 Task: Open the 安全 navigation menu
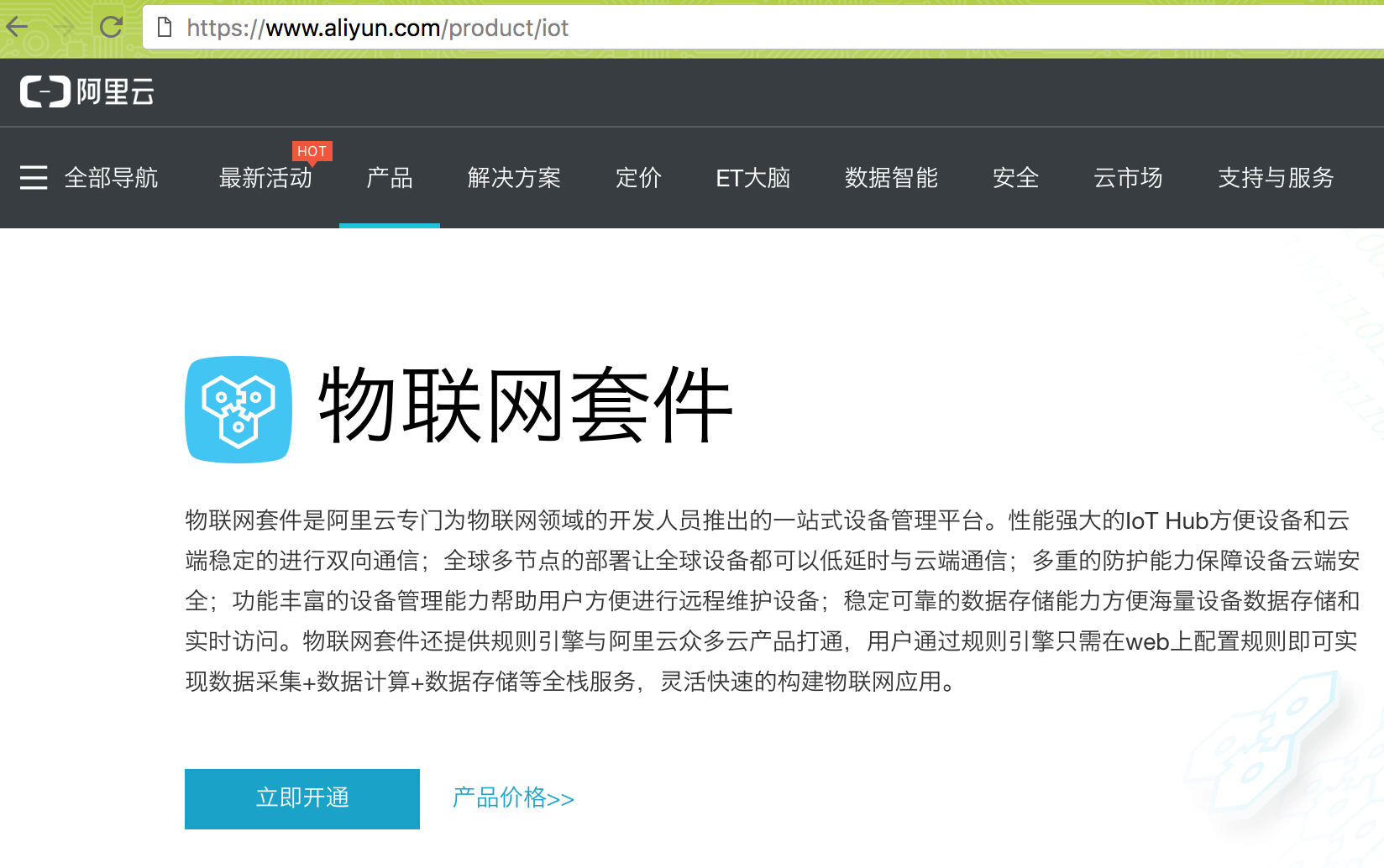click(x=1016, y=178)
